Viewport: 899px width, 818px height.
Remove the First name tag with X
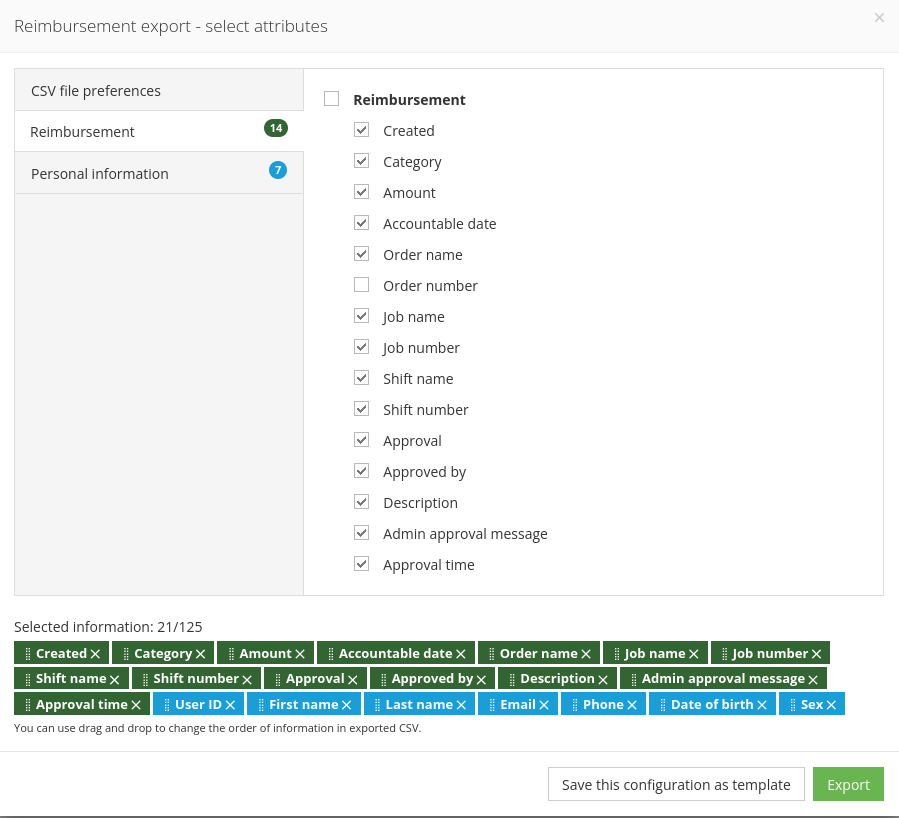tap(346, 705)
